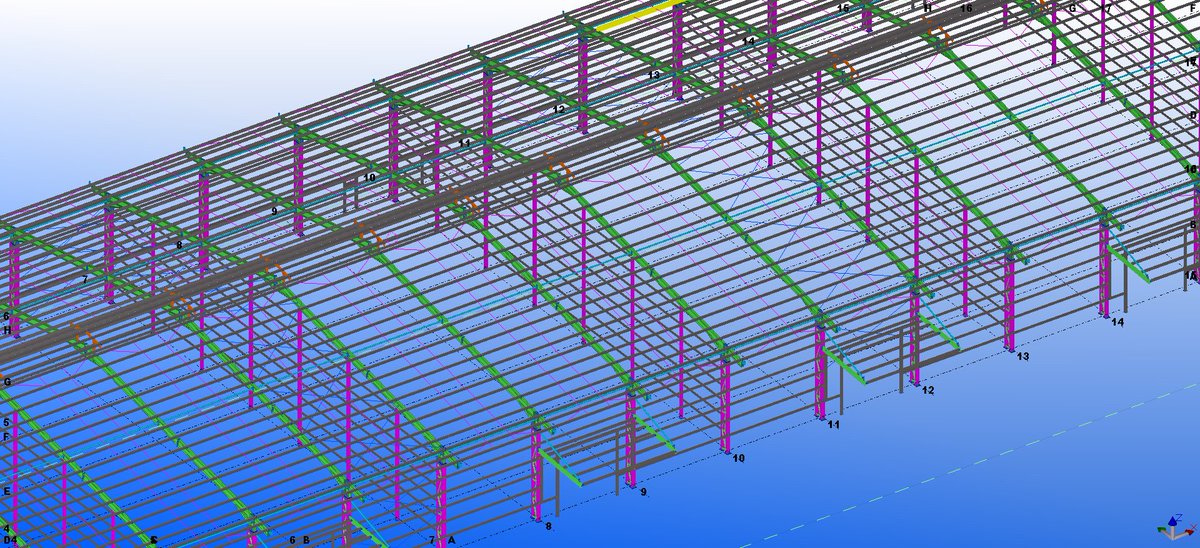Click the D4 grid label in the corner
This screenshot has width=1200, height=548.
click(10, 541)
